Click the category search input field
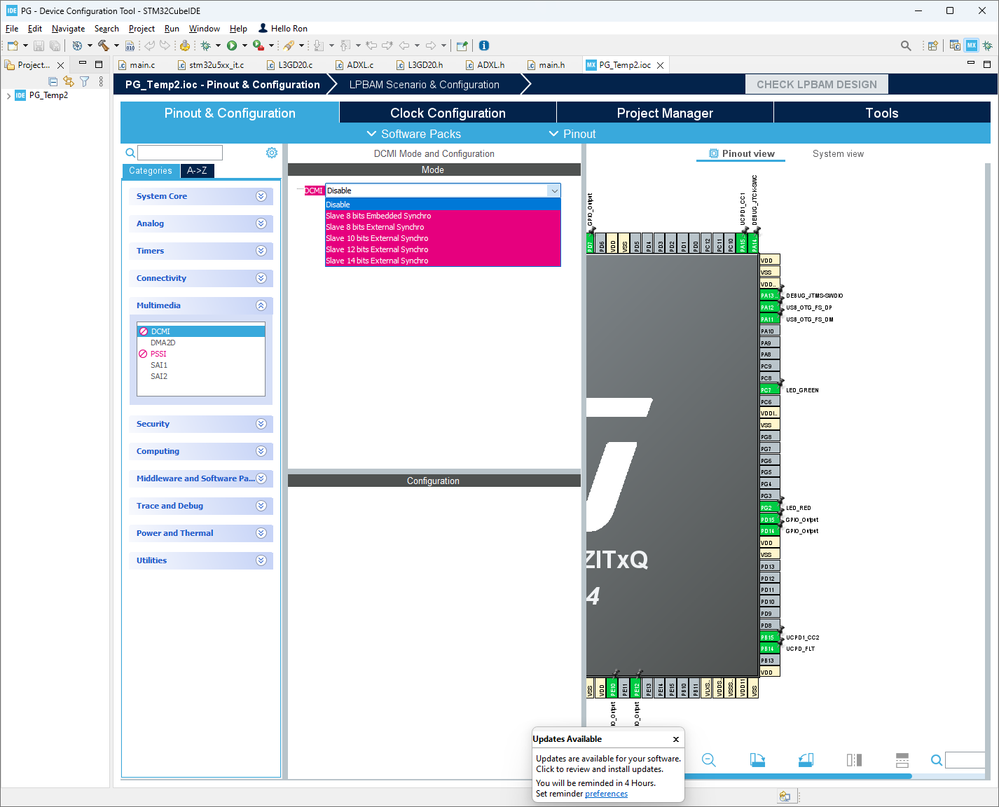The height and width of the screenshot is (807, 999). tap(180, 153)
